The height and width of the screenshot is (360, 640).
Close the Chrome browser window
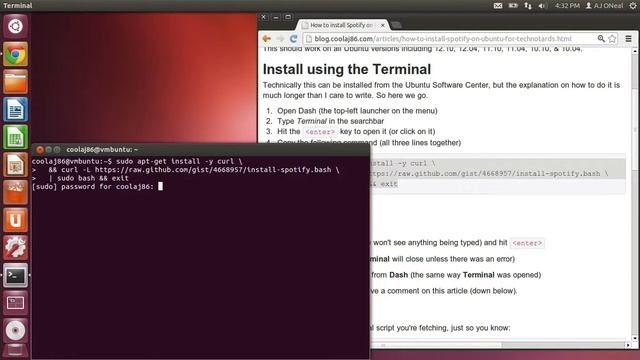tap(264, 17)
